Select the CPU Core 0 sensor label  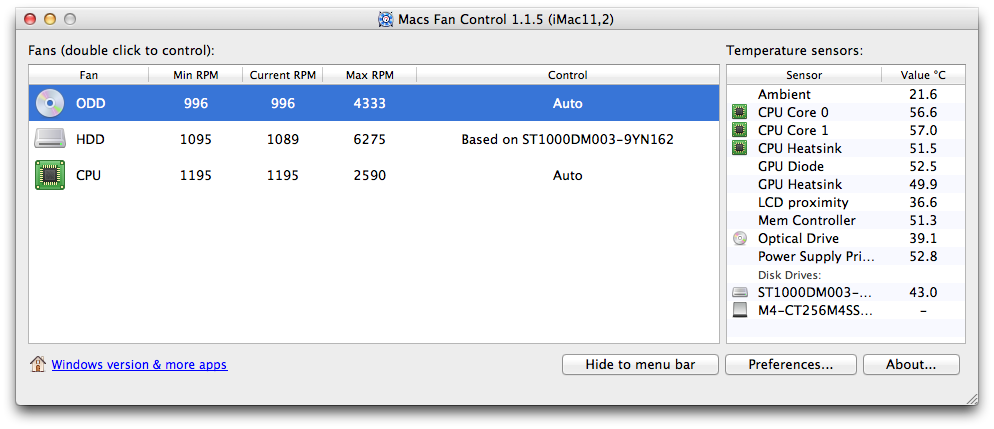(793, 112)
